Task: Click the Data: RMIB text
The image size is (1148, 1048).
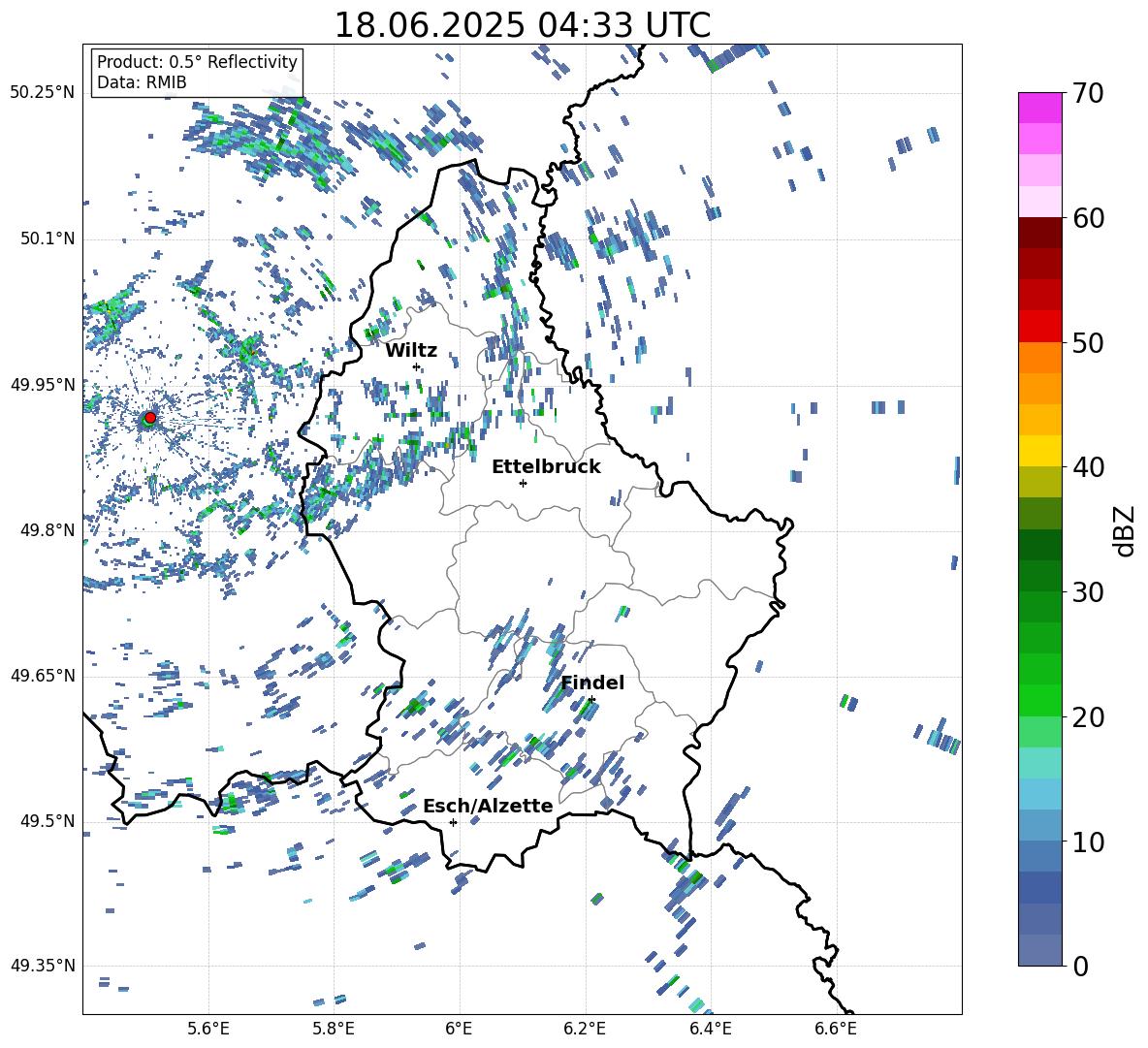Action: (142, 82)
